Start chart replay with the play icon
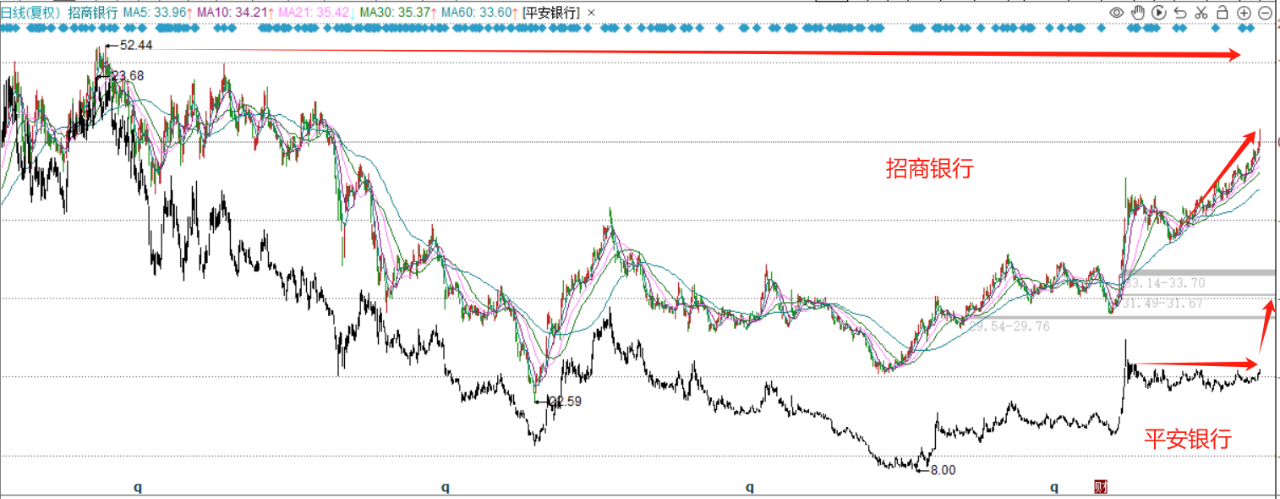Image resolution: width=1280 pixels, height=499 pixels. coord(1159,13)
